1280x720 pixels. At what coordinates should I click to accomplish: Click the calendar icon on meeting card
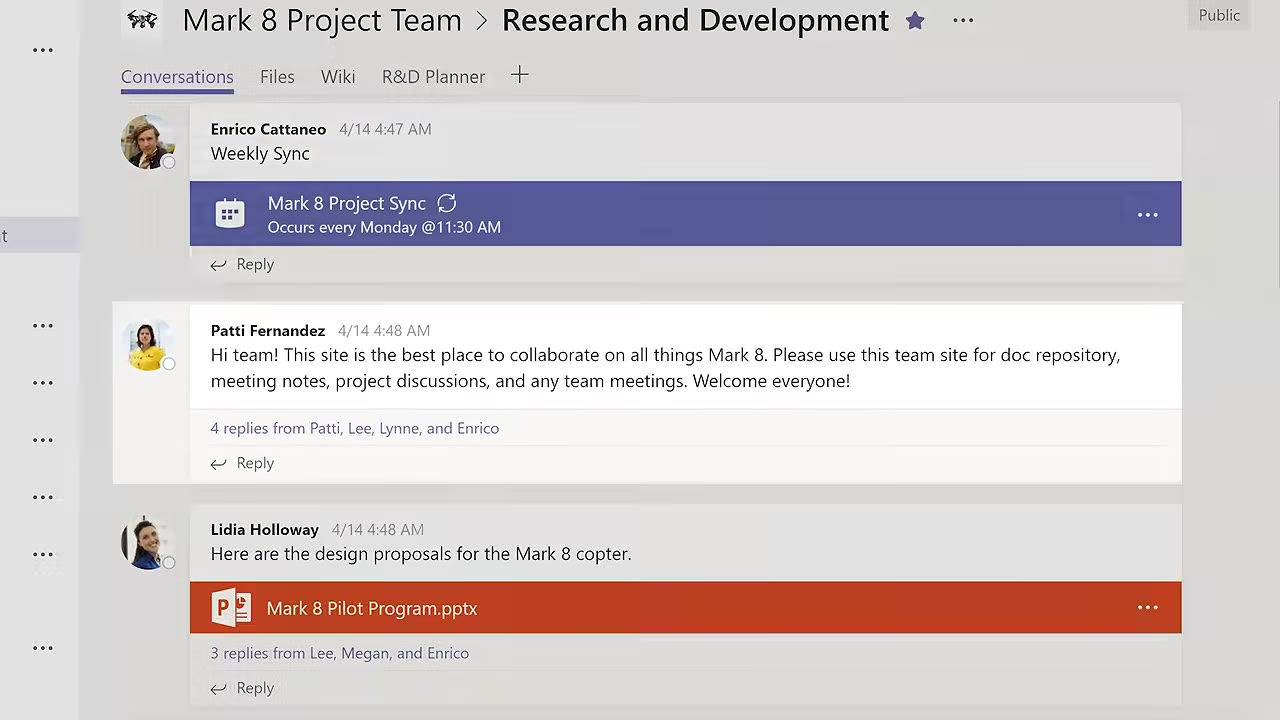pyautogui.click(x=230, y=213)
